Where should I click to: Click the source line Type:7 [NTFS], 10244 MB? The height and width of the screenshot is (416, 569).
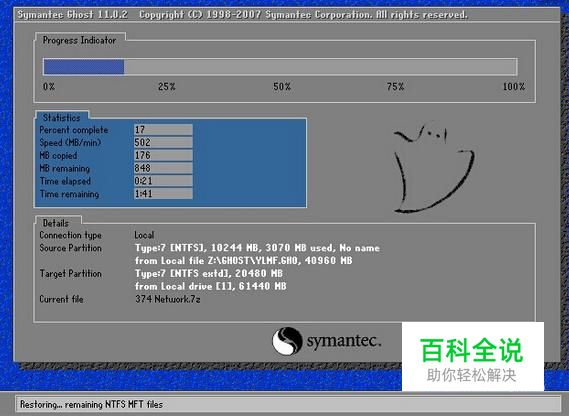(x=257, y=248)
